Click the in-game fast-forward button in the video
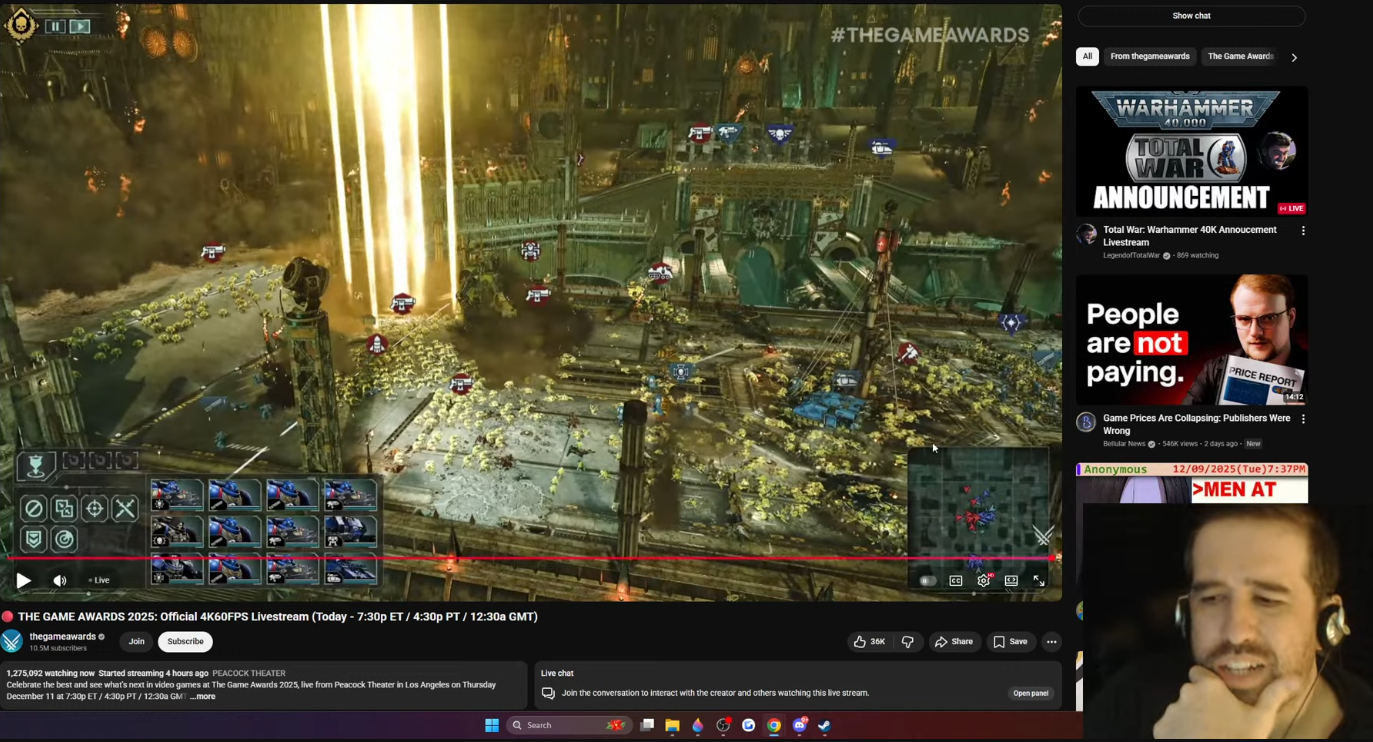This screenshot has width=1373, height=742. (x=80, y=26)
